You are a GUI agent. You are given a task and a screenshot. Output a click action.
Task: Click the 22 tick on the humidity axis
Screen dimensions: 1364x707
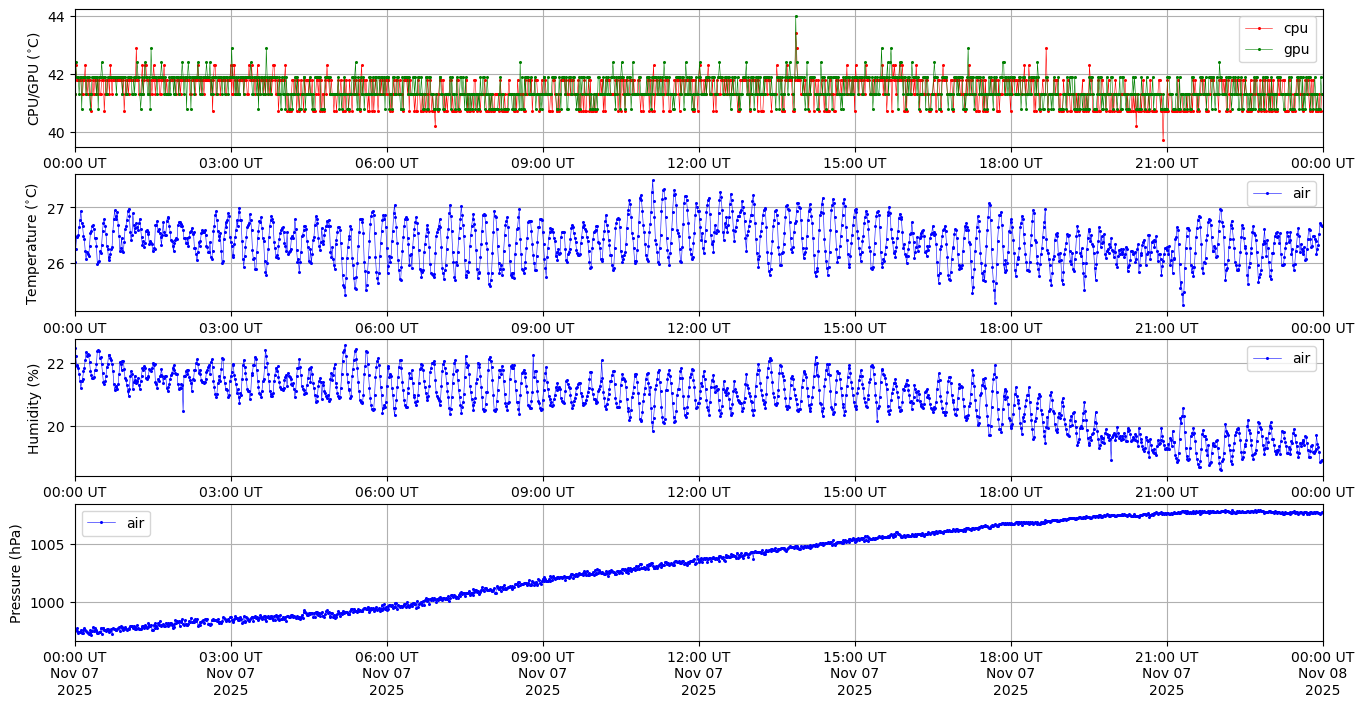pos(56,363)
